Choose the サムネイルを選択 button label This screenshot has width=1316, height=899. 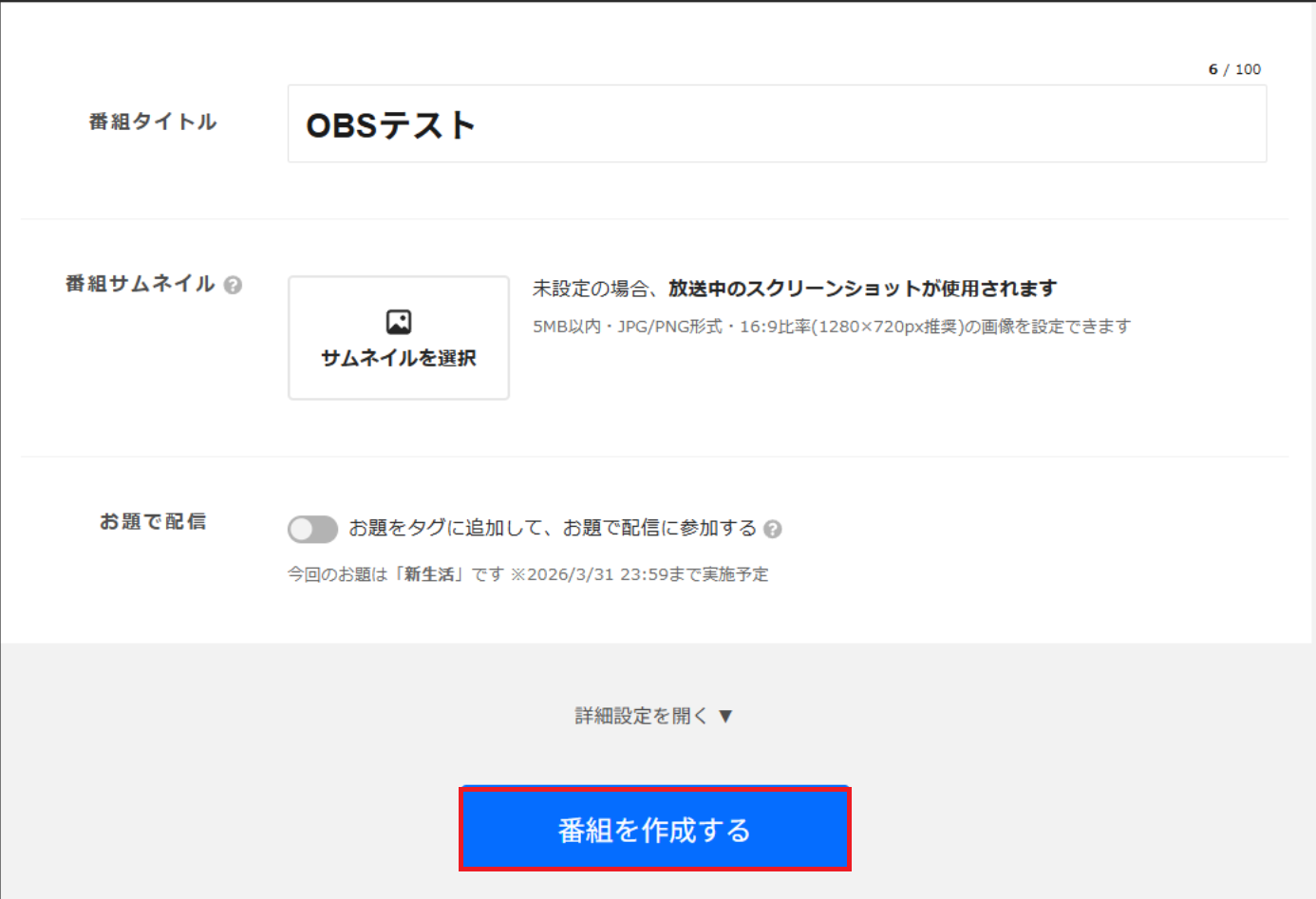399,358
